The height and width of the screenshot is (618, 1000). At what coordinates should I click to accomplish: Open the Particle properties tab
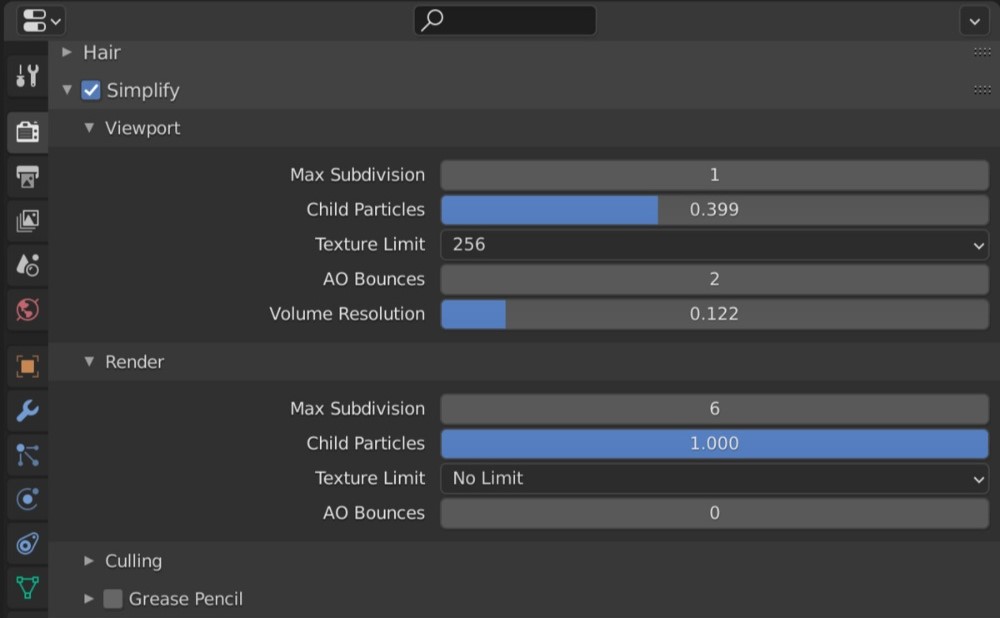(28, 455)
